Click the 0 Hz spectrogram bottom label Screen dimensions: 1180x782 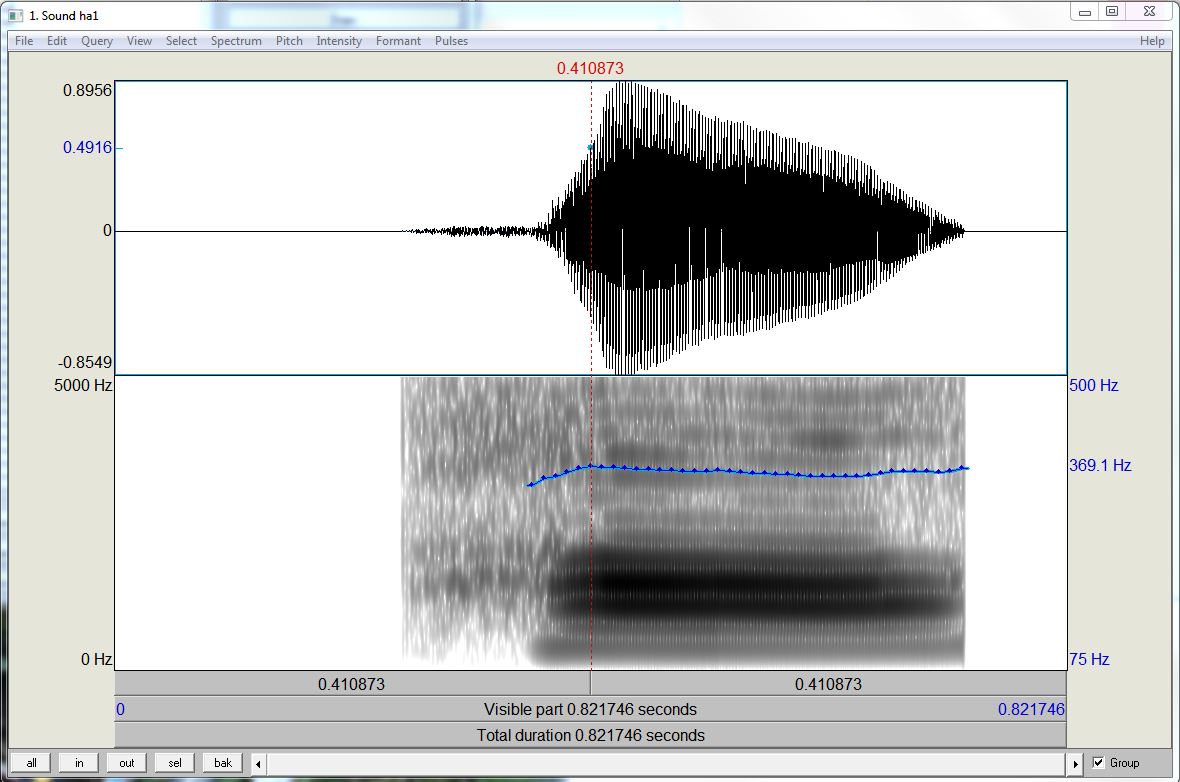96,659
